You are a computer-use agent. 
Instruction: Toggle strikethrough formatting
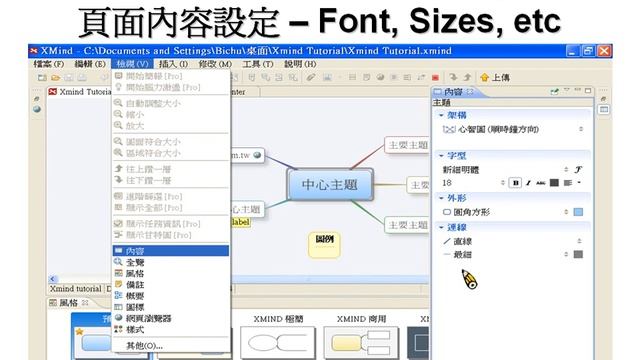[541, 183]
